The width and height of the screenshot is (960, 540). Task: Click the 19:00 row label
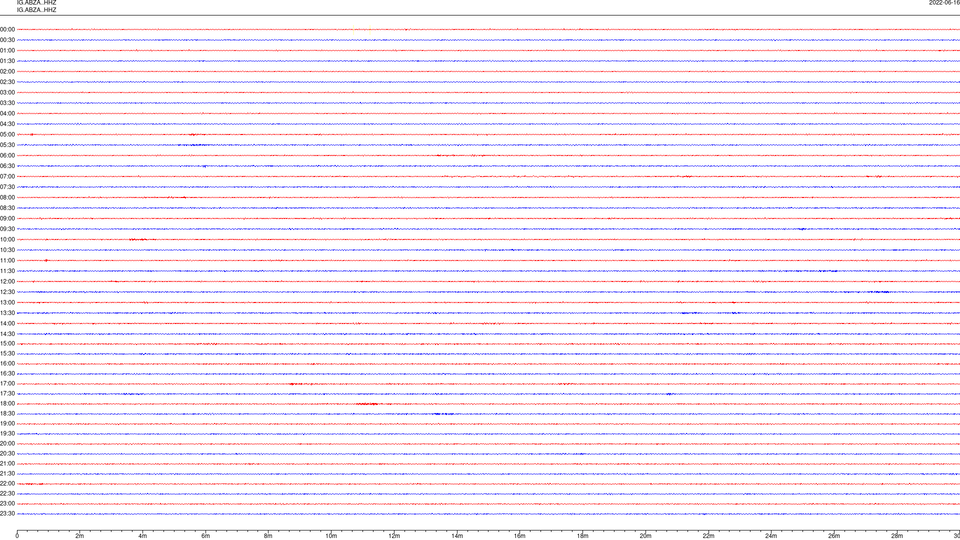click(7, 424)
